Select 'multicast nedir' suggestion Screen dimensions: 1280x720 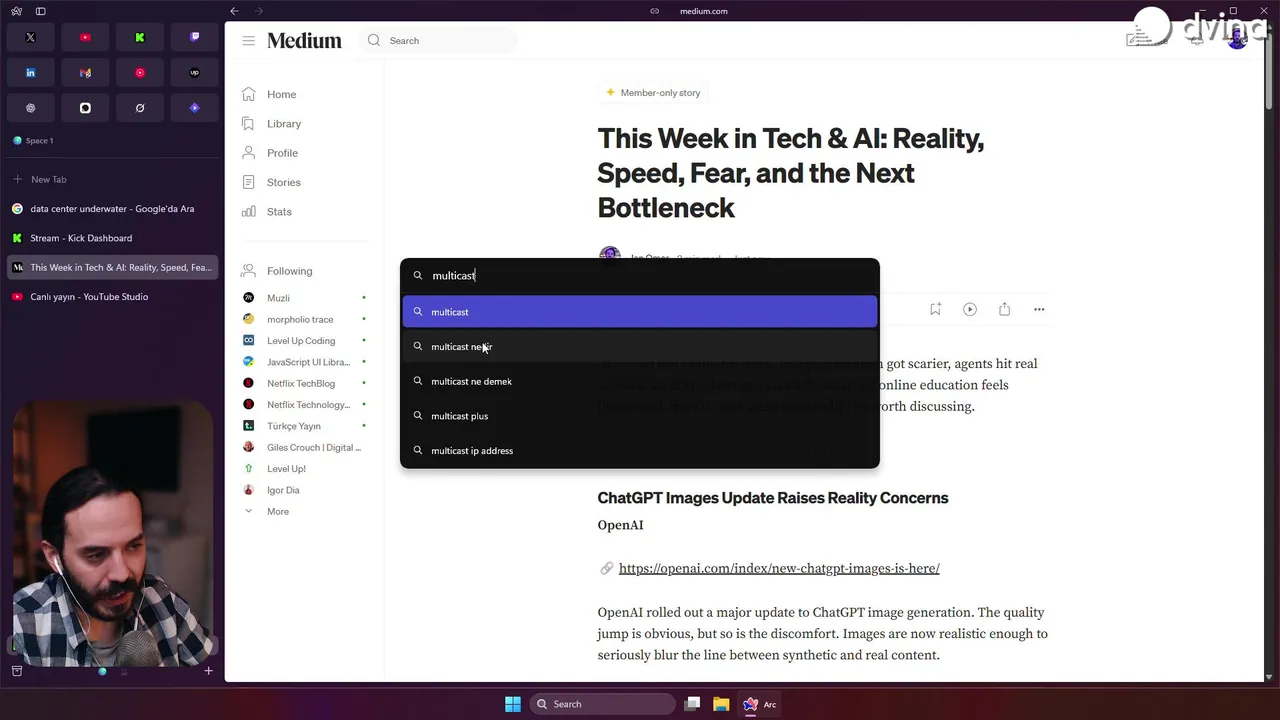[640, 347]
